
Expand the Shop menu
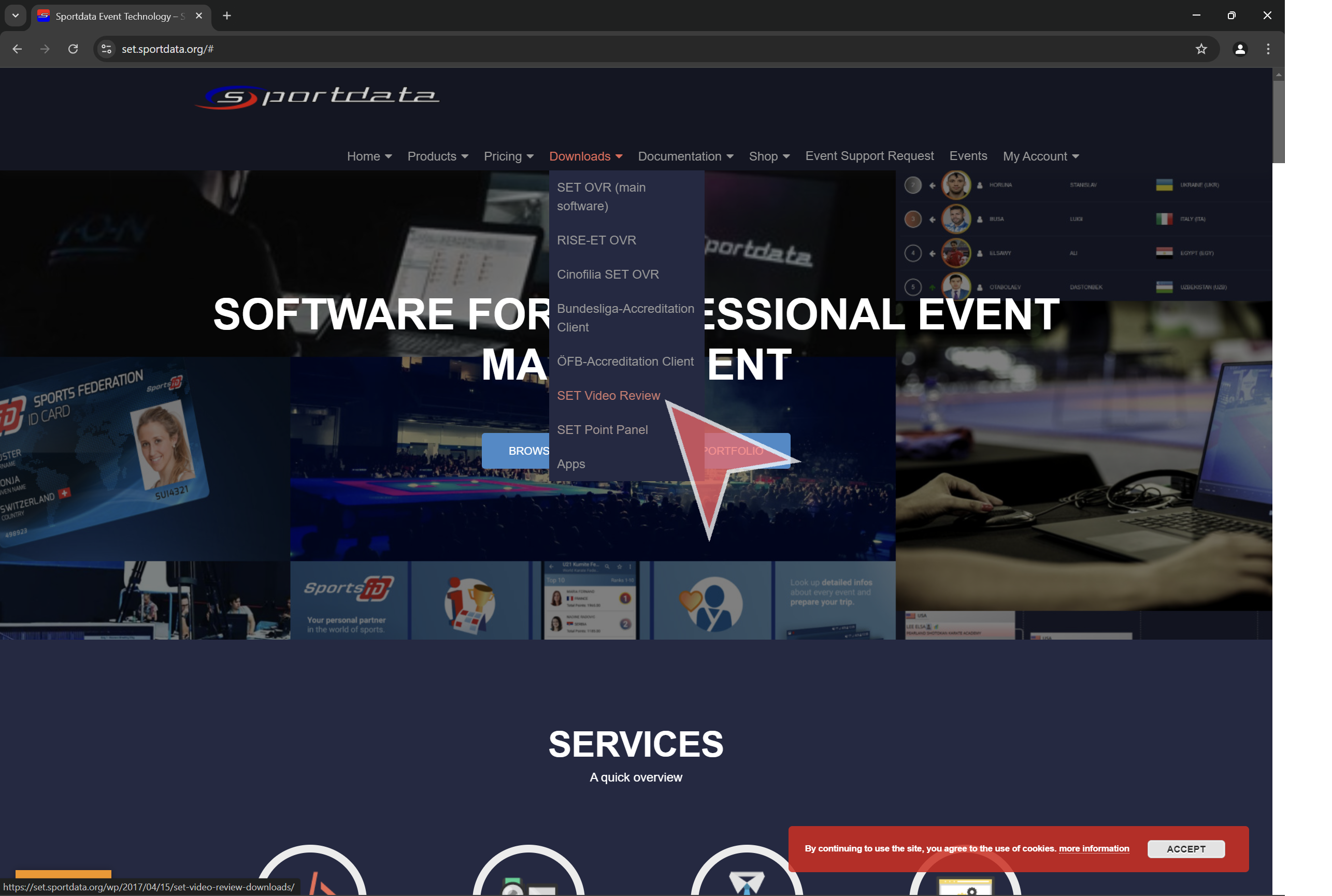pos(769,156)
